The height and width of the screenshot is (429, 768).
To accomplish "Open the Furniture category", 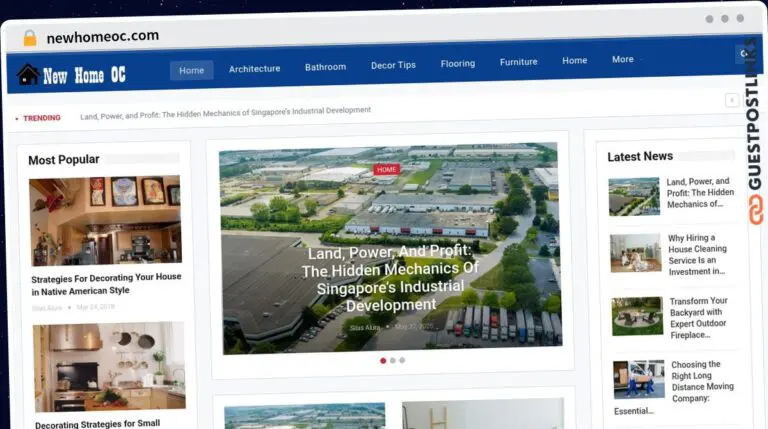I will (518, 62).
